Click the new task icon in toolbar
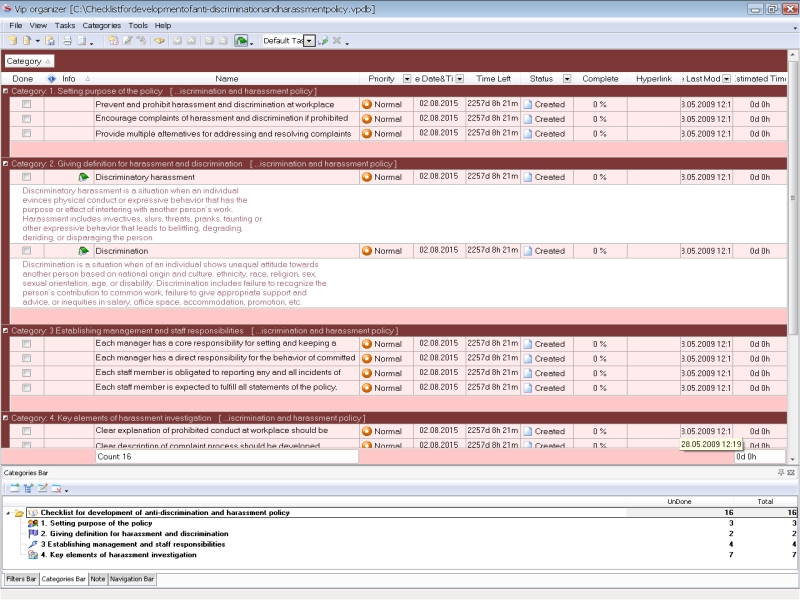Screen dimensions: 800x600 (113, 41)
